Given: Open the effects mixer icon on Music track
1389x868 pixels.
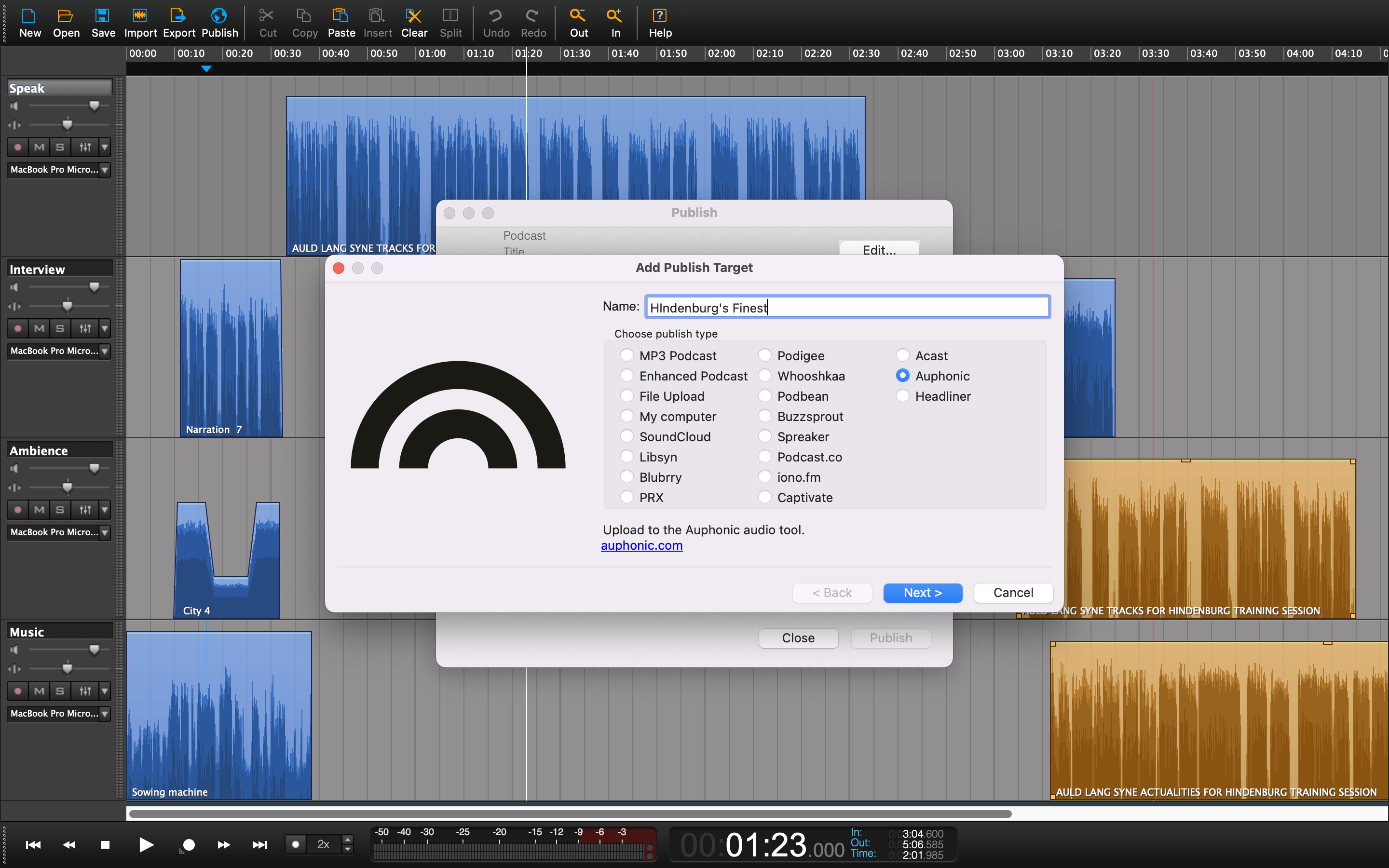Looking at the screenshot, I should point(85,691).
